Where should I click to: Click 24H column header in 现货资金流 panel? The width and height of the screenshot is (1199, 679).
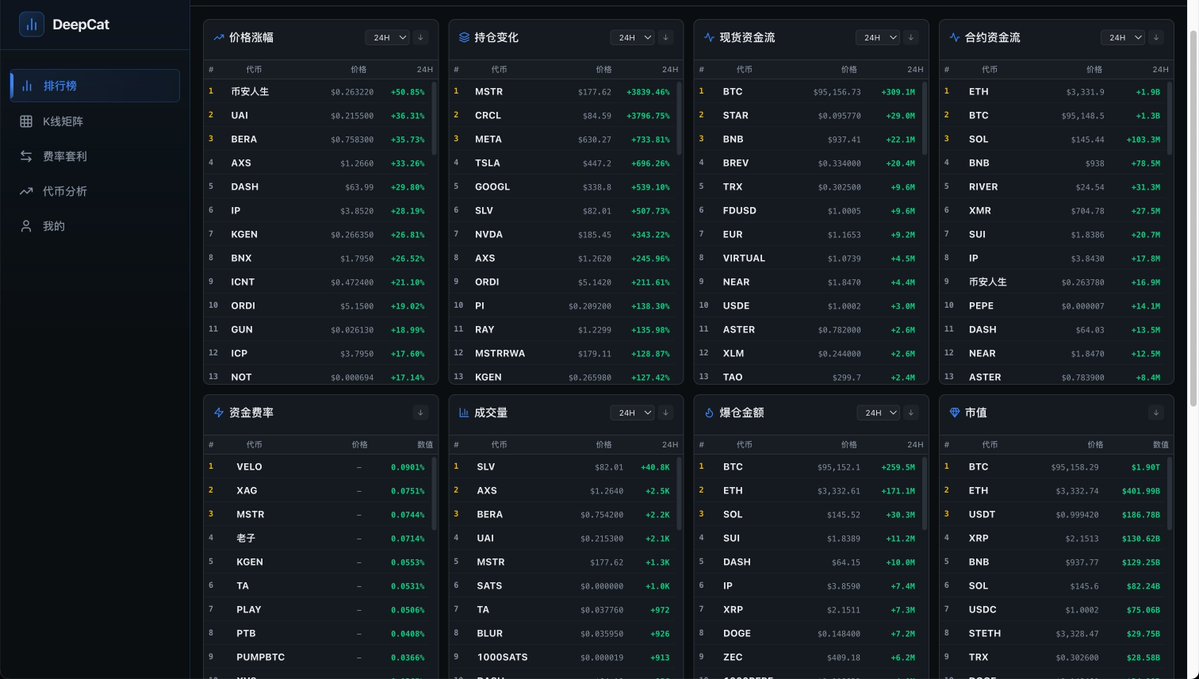(915, 70)
